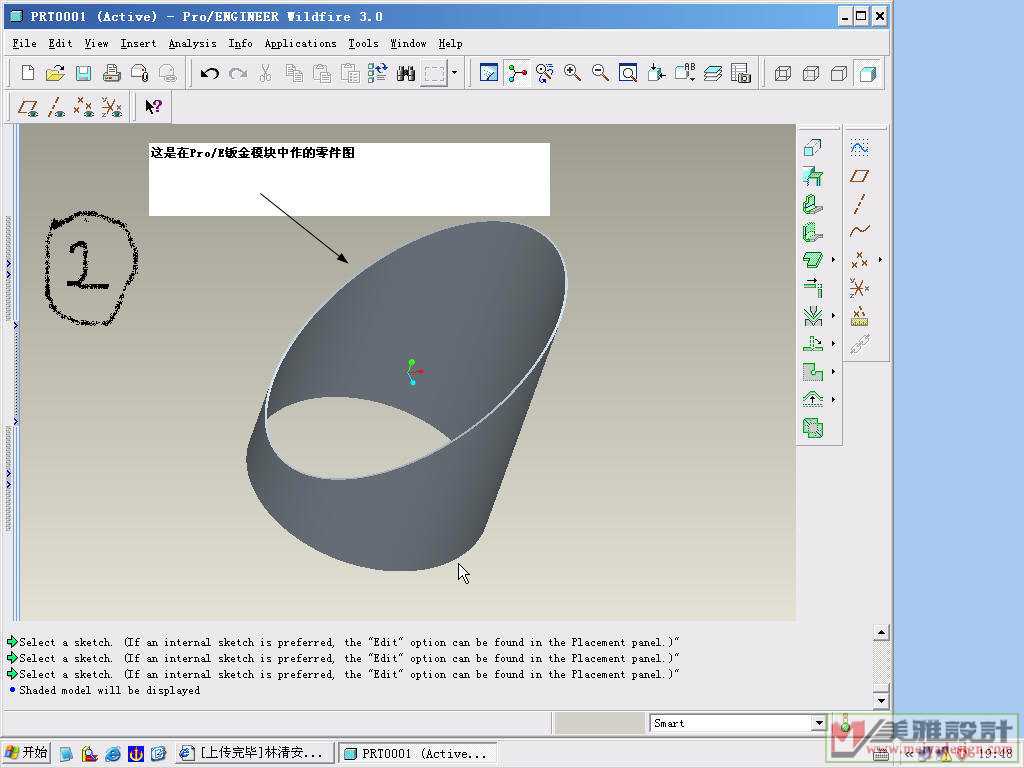Screen dimensions: 1024x768
Task: Create a Datum Curve
Action: tap(859, 232)
